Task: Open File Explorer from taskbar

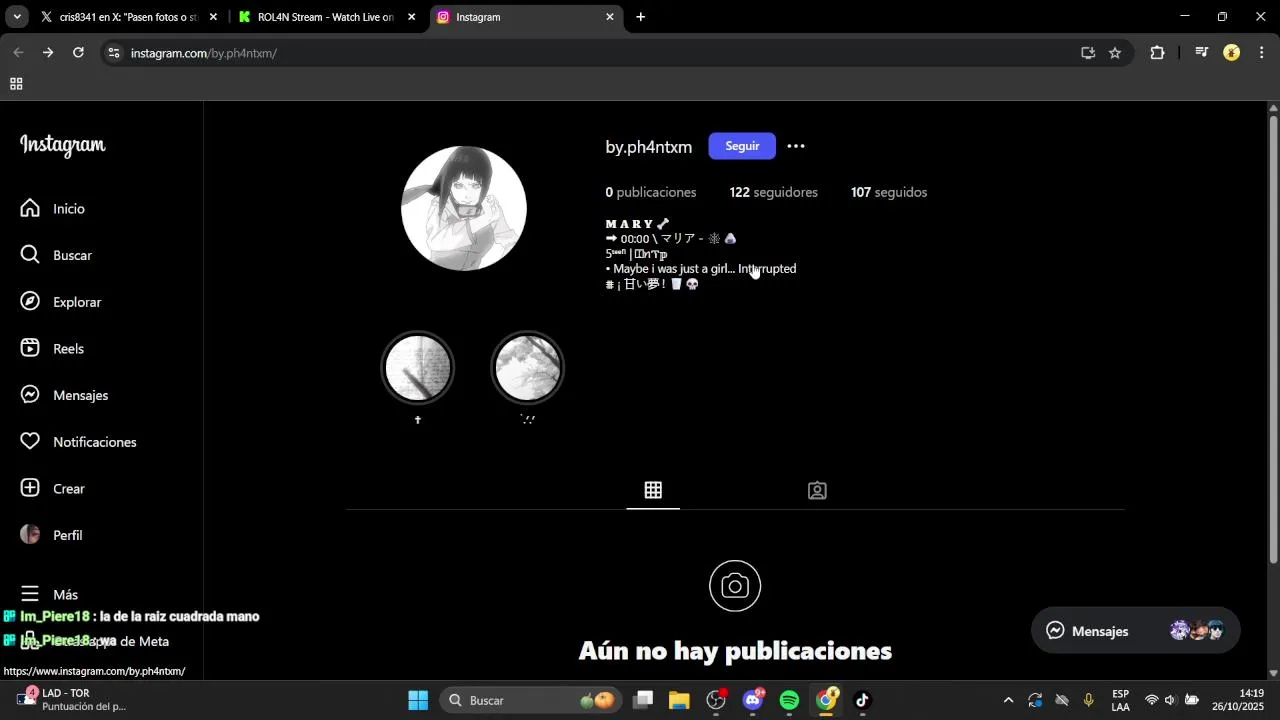Action: point(679,700)
